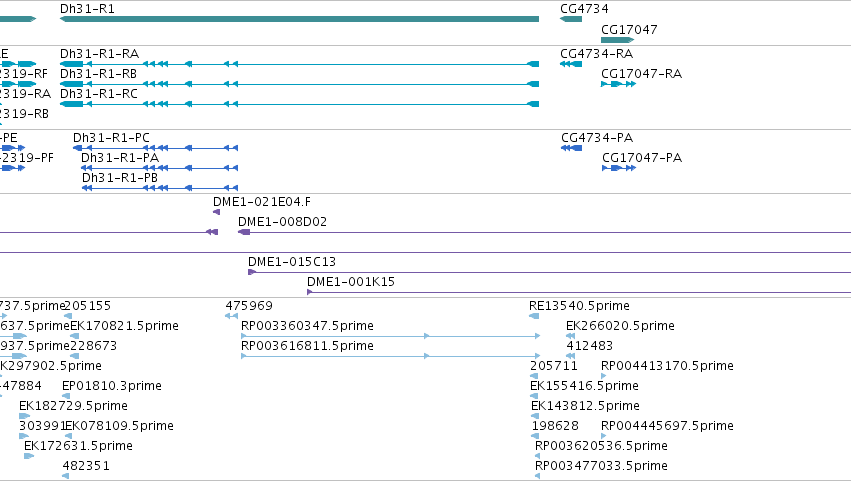Click the 475969 feature label
This screenshot has width=851, height=481.
249,306
